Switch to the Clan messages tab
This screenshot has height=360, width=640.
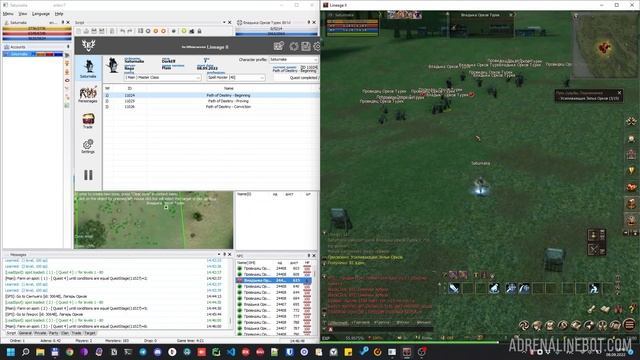pos(65,333)
